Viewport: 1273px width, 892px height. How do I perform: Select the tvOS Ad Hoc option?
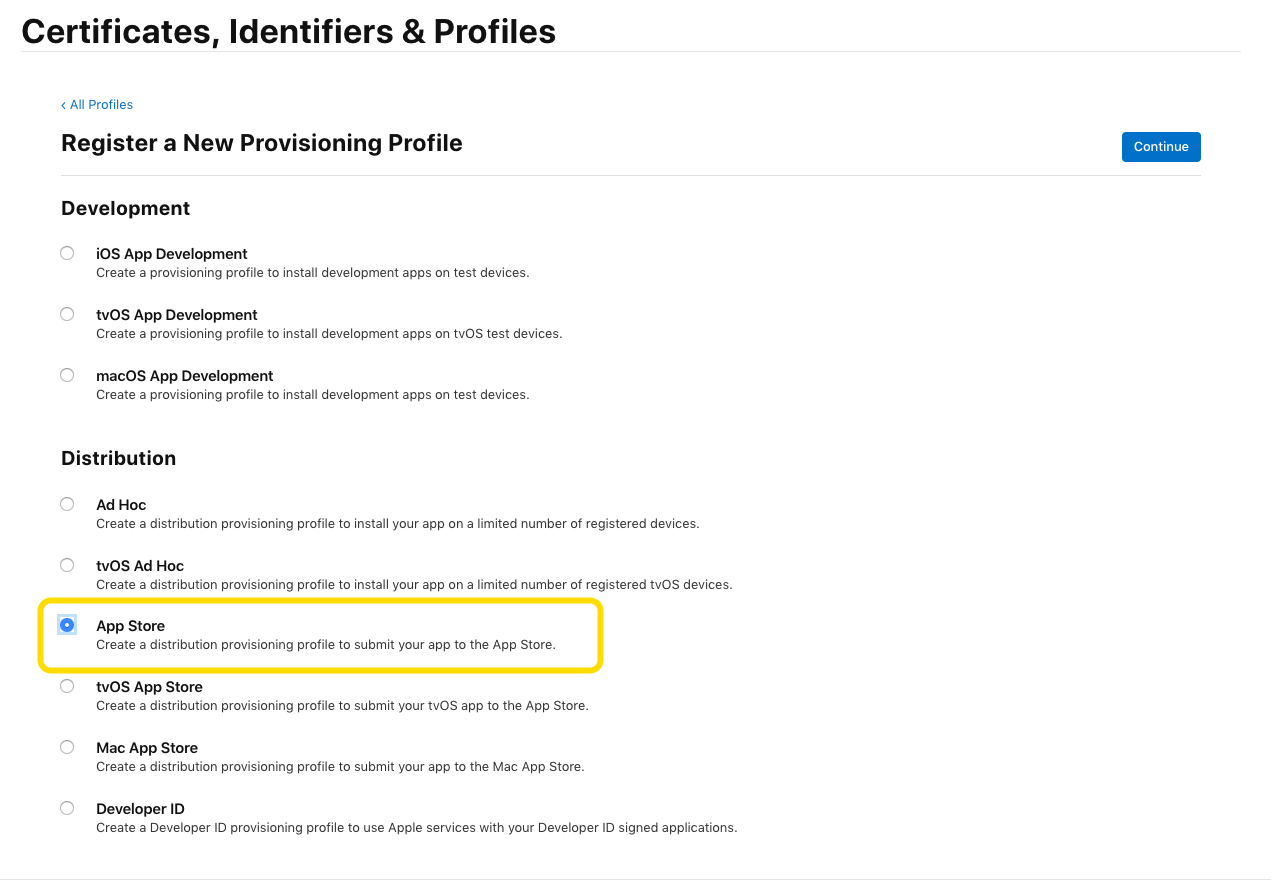[66, 564]
